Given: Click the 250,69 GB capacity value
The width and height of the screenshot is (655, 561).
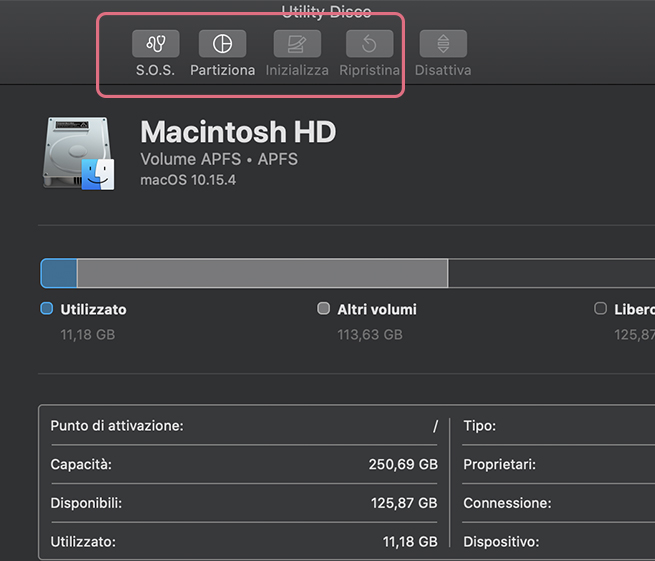Looking at the screenshot, I should pos(403,465).
